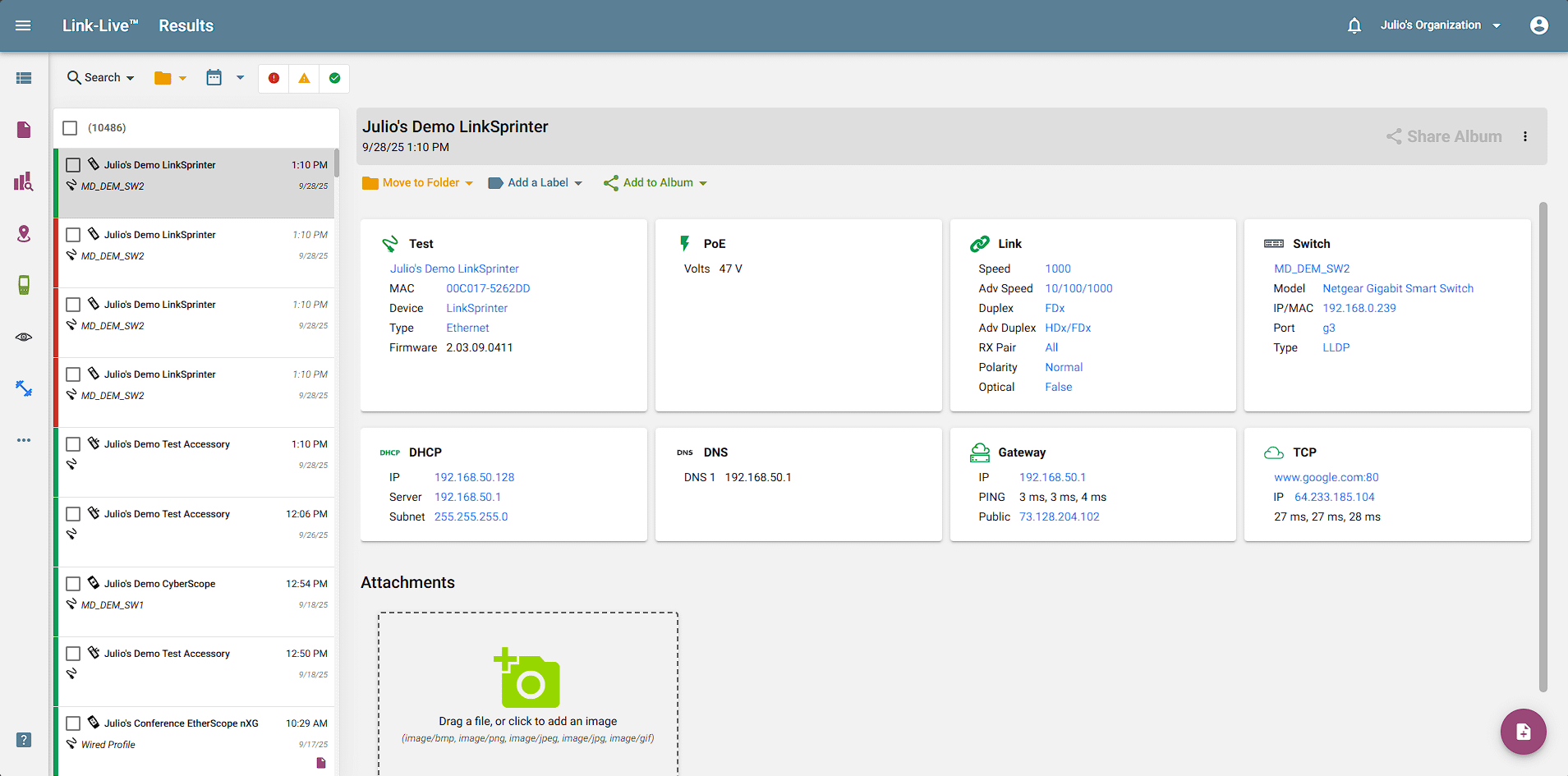Click the MD_DEM_SW2 switch link
Image resolution: width=1568 pixels, height=776 pixels.
click(1312, 269)
